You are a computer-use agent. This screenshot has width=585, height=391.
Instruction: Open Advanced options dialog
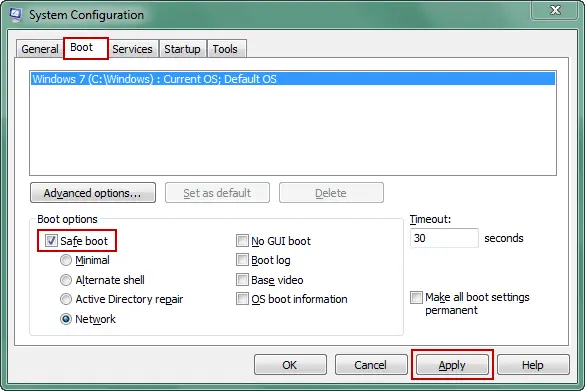click(93, 193)
